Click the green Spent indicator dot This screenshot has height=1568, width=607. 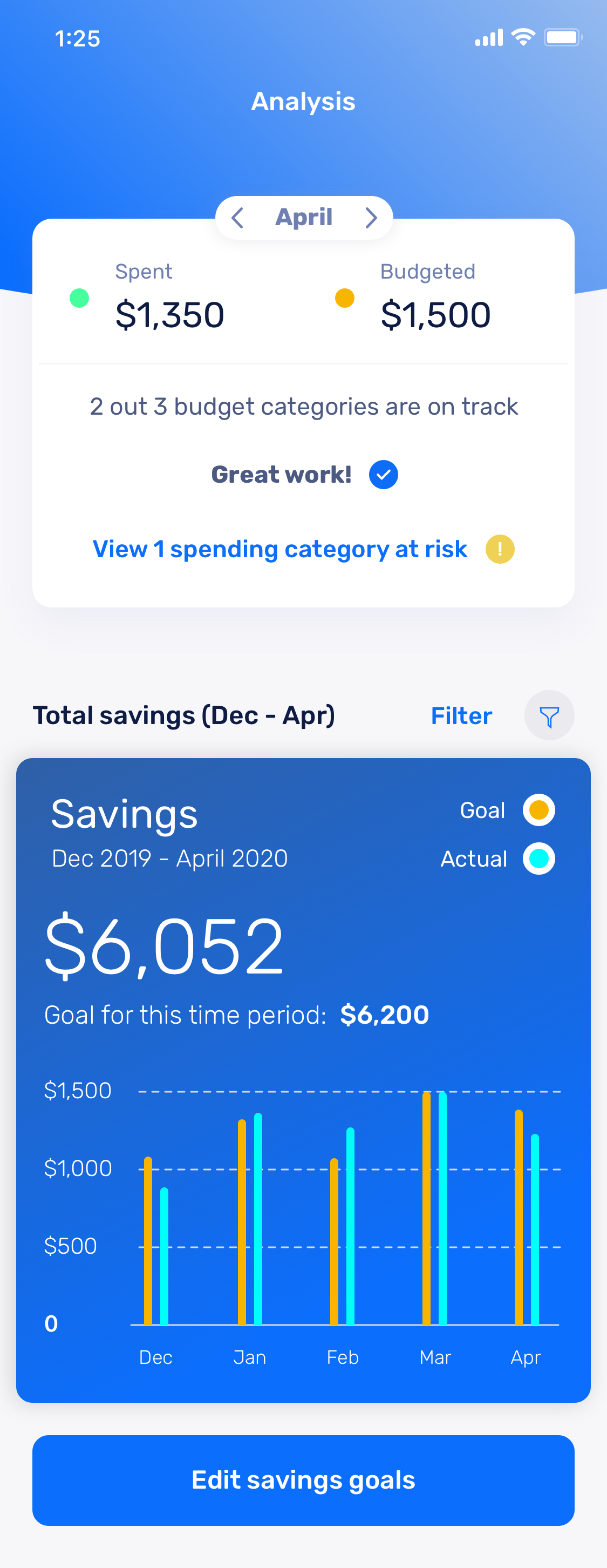pos(80,298)
